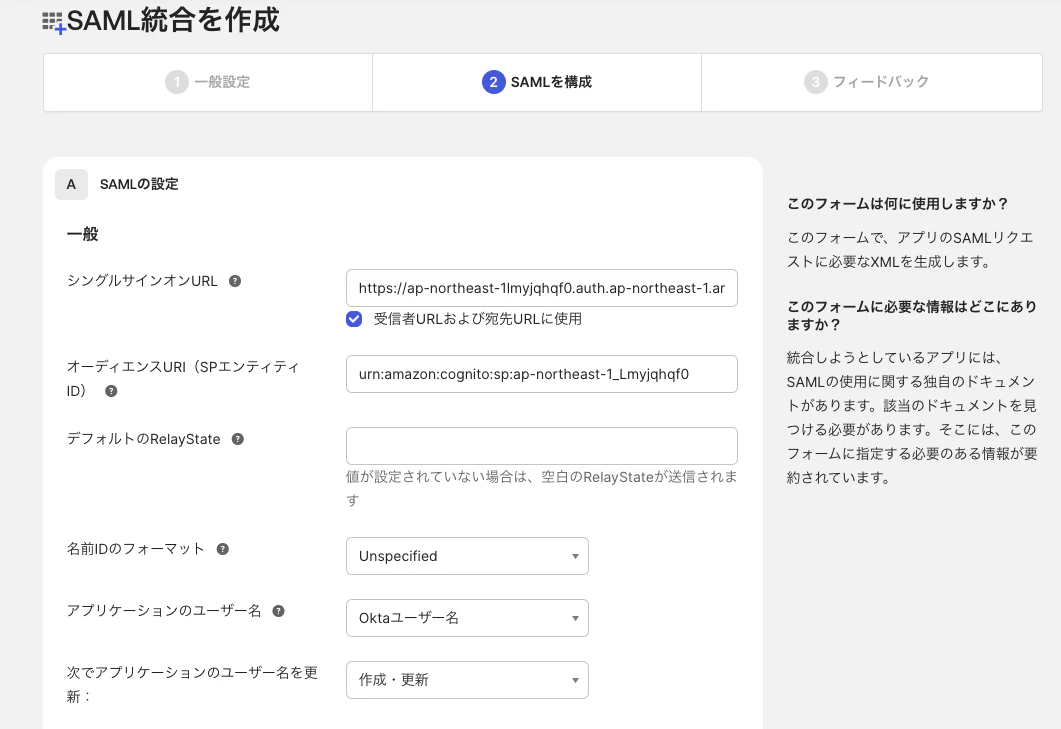Viewport: 1061px width, 729px height.
Task: Click the blue step 2 circle icon
Action: pyautogui.click(x=493, y=82)
